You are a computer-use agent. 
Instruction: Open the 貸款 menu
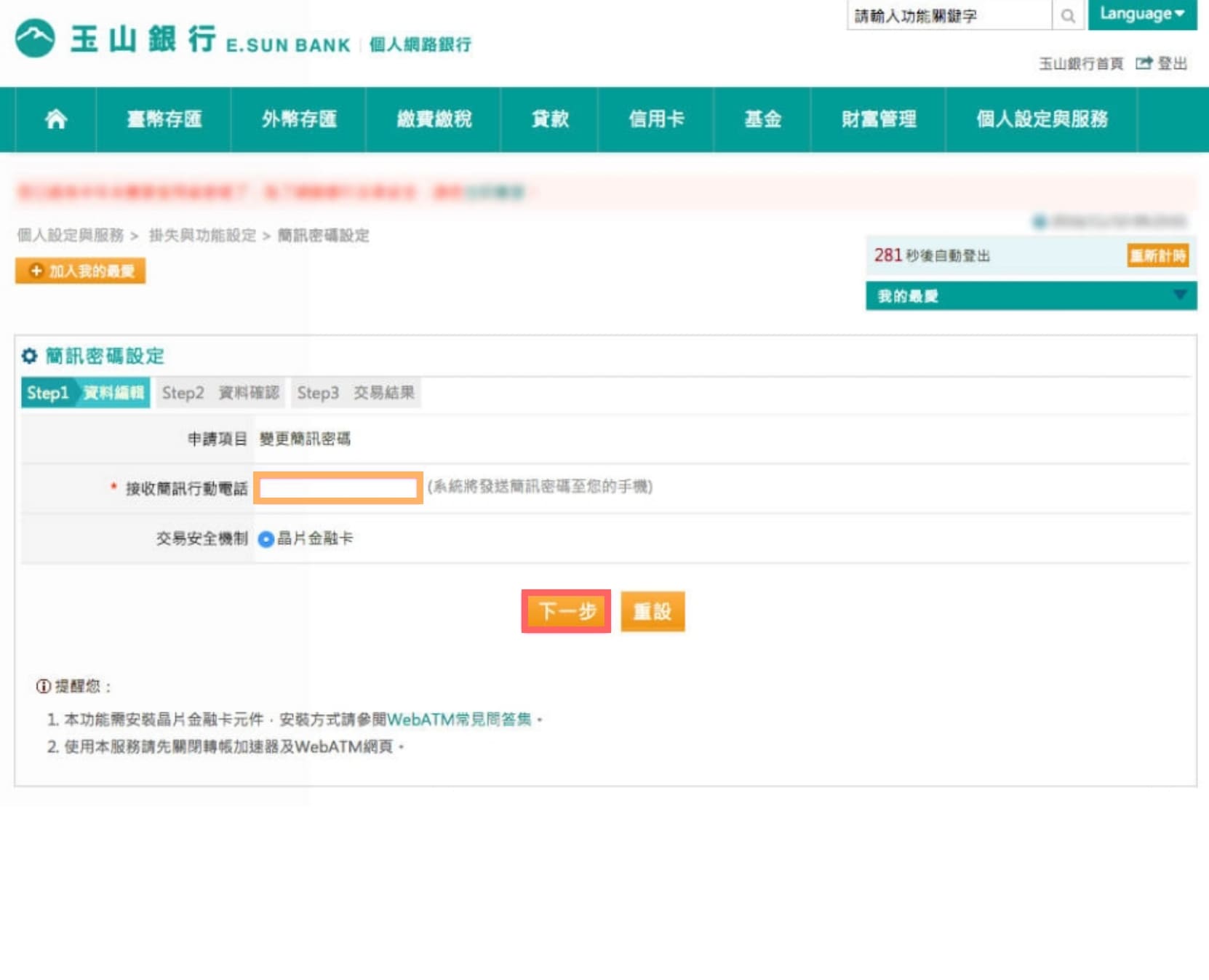tap(549, 119)
